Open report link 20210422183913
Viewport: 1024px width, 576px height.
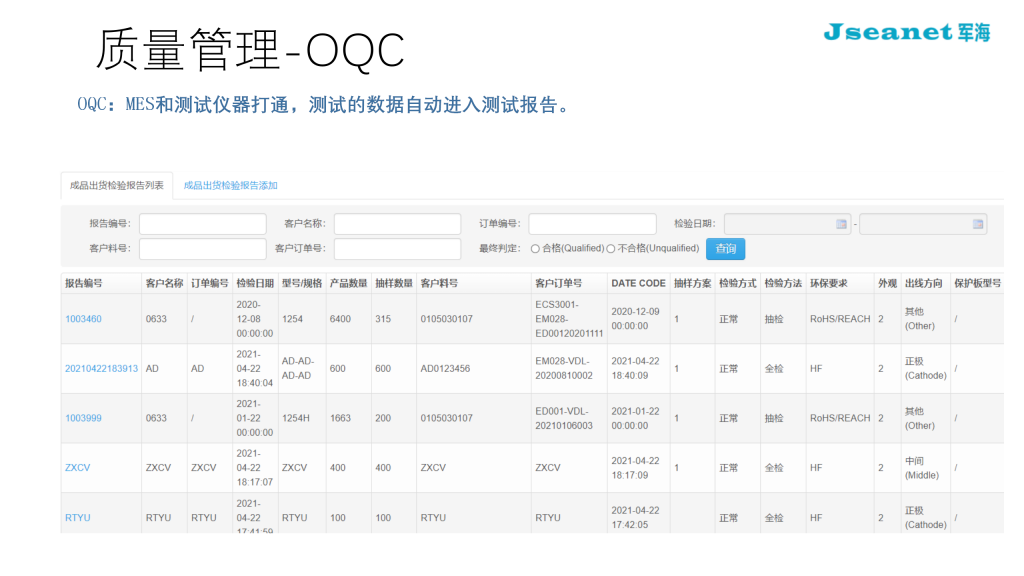(101, 368)
